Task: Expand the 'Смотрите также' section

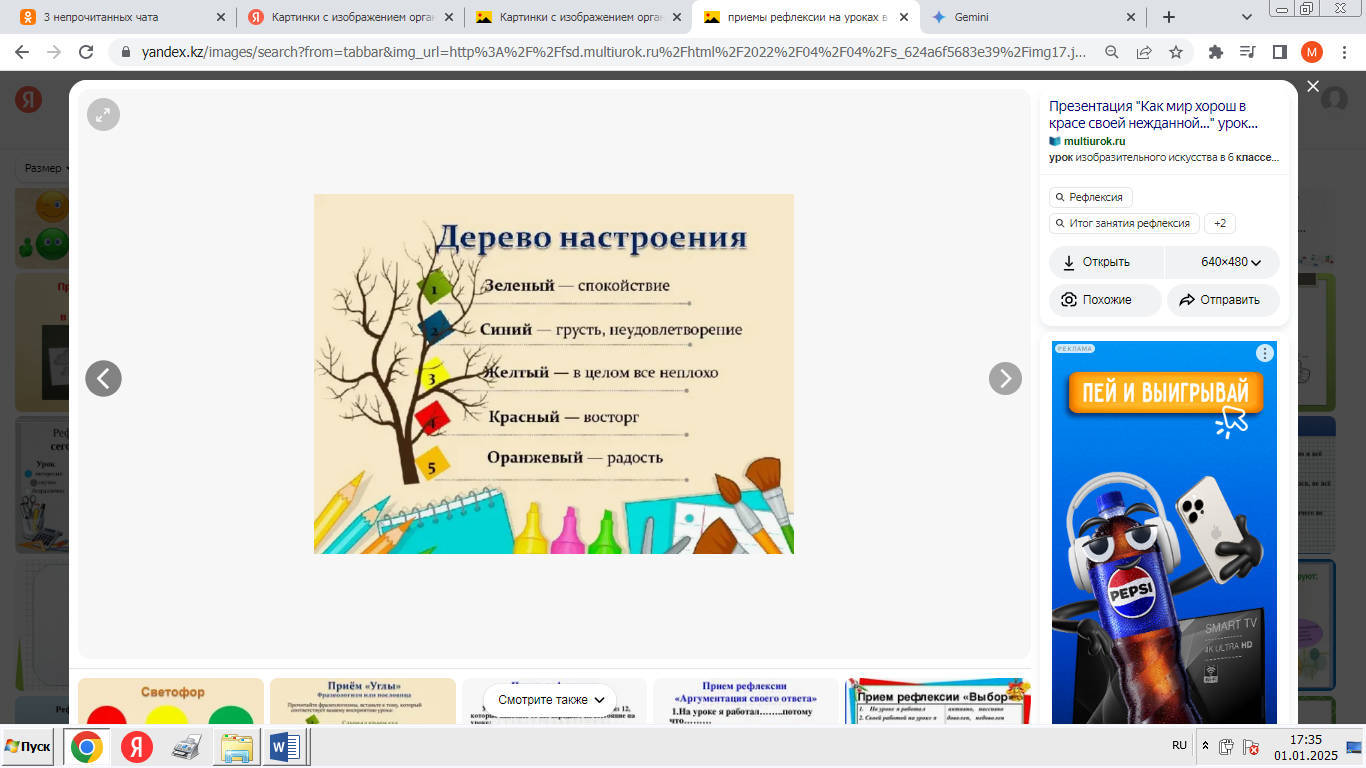Action: pos(550,699)
